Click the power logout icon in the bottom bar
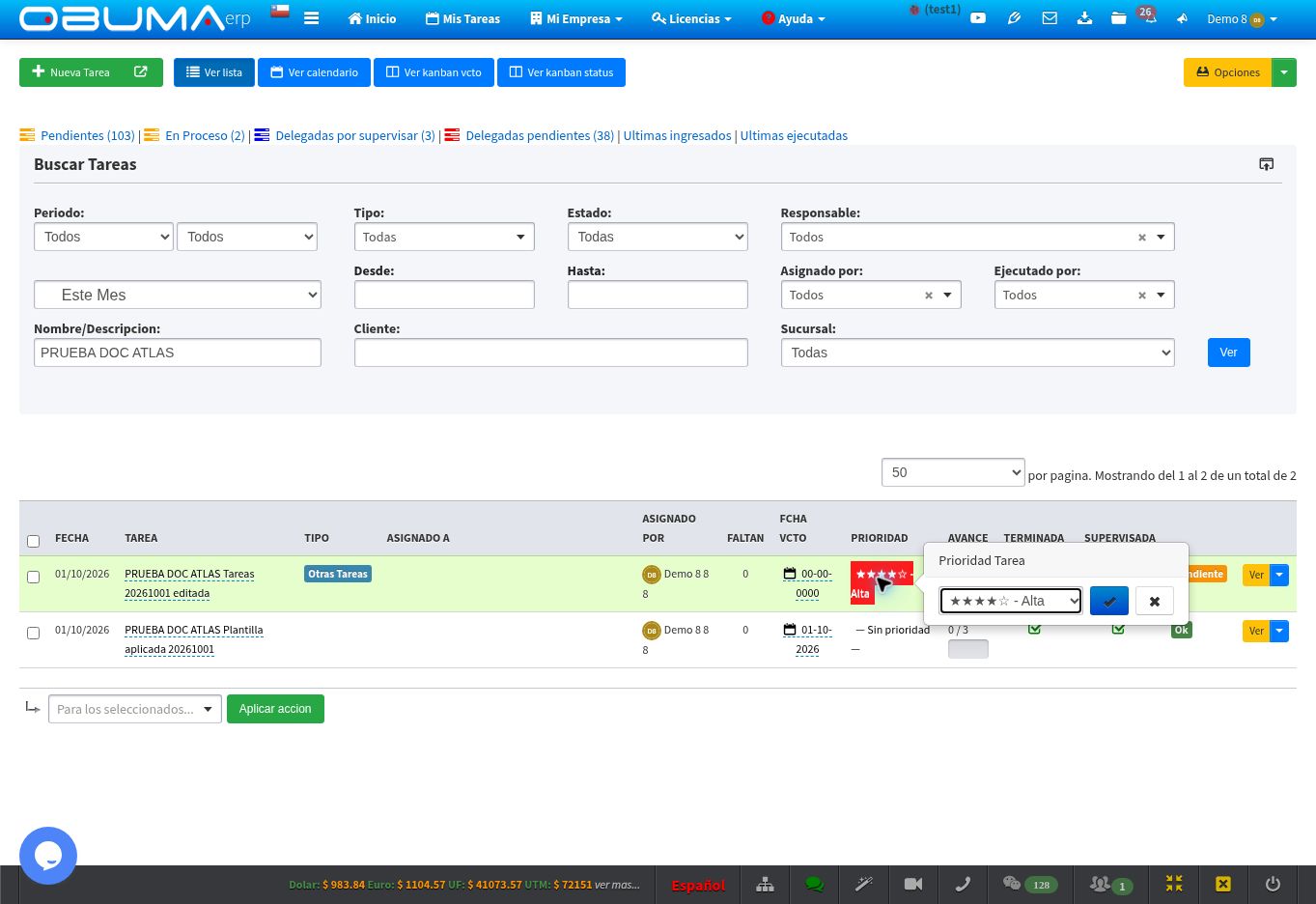This screenshot has width=1316, height=904. coord(1273,885)
